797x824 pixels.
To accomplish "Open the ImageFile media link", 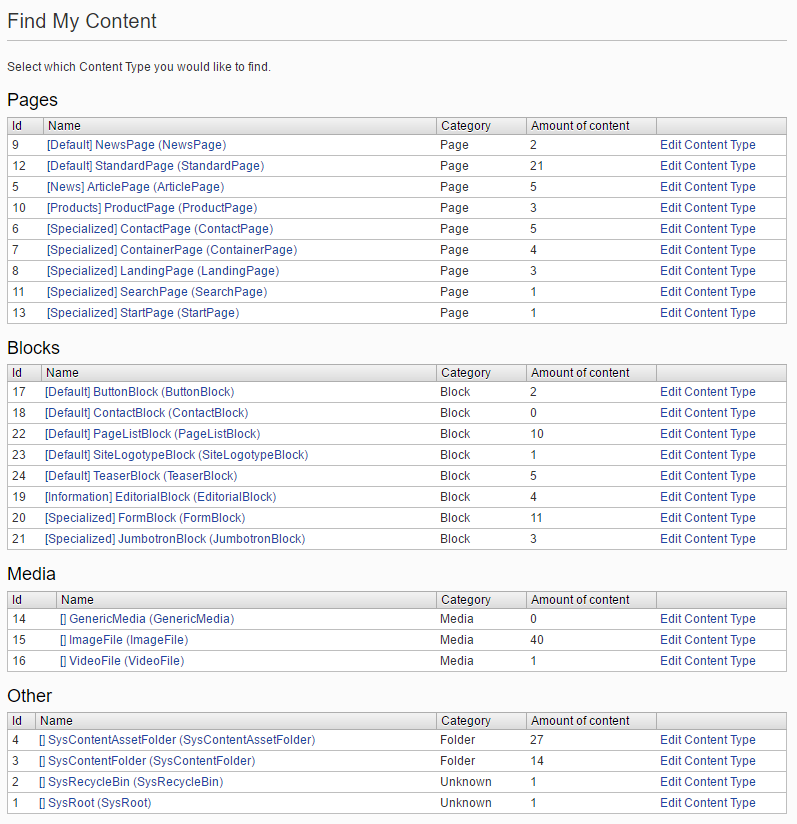I will click(124, 640).
